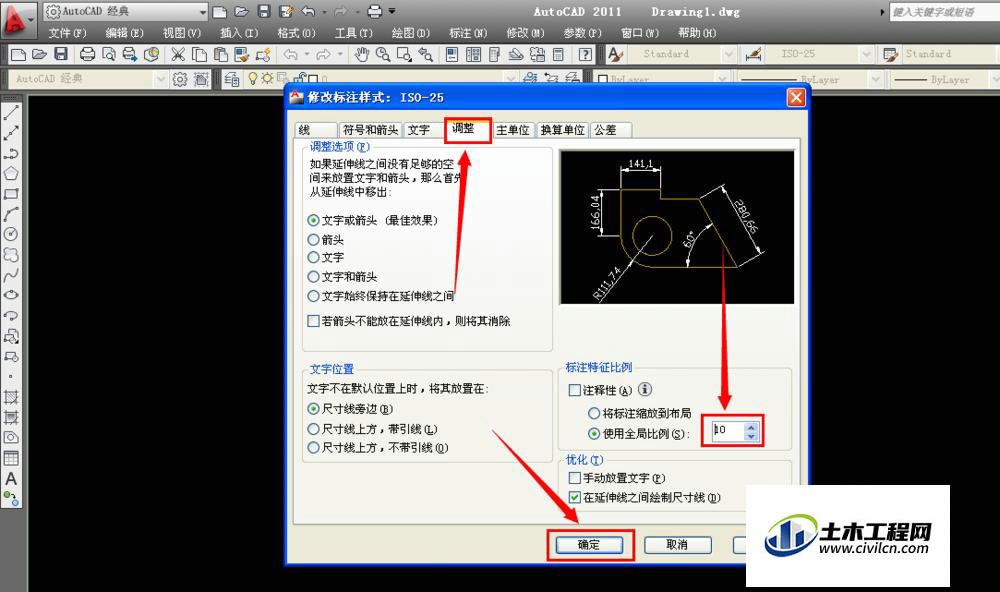Screen dimensions: 1000x592
Task: Open the AutoCAD application menu logo
Action: [17, 19]
